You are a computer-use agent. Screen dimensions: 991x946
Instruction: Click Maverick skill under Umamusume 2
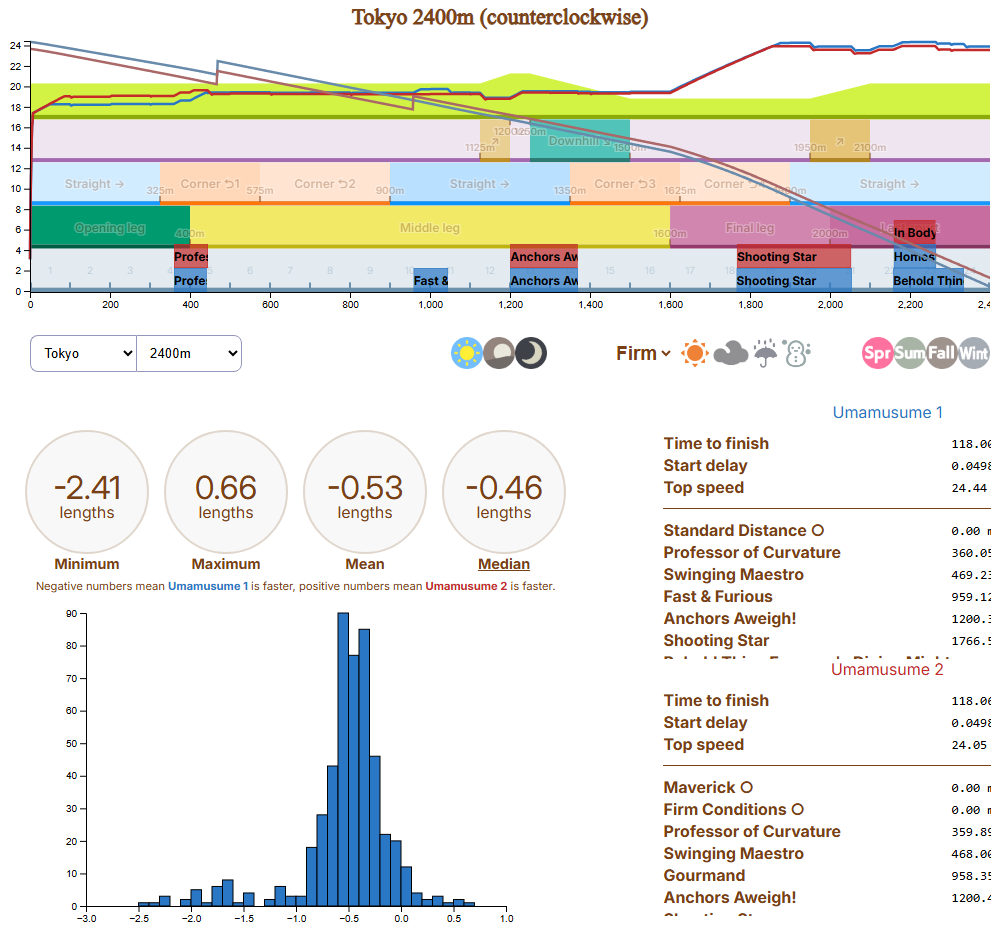(708, 787)
